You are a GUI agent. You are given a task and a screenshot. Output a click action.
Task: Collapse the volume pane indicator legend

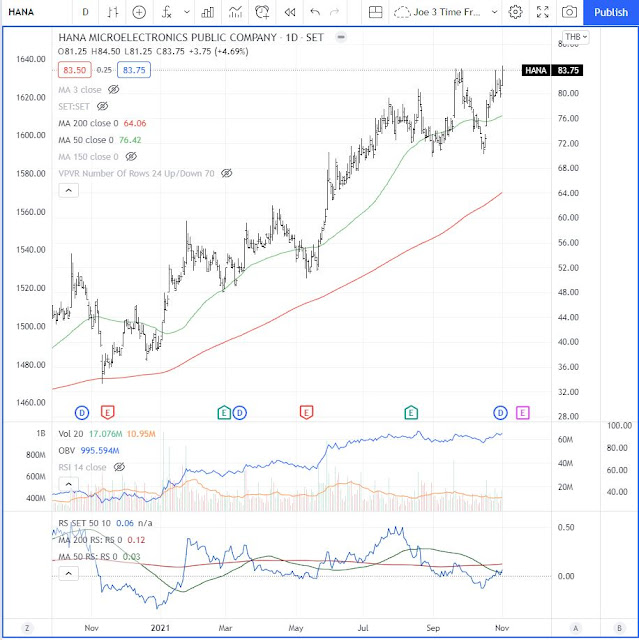tap(69, 484)
